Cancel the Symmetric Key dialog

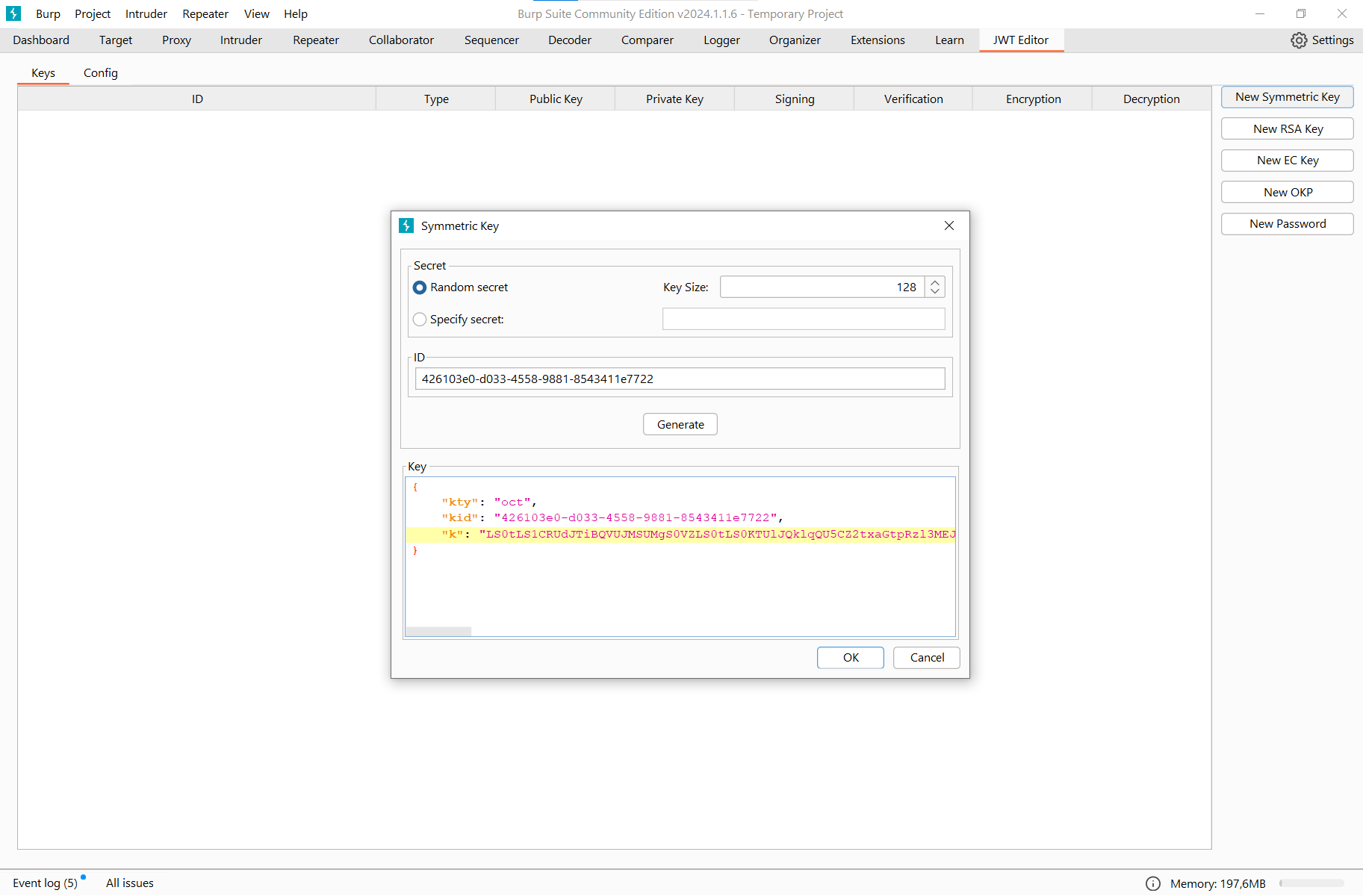pos(927,658)
